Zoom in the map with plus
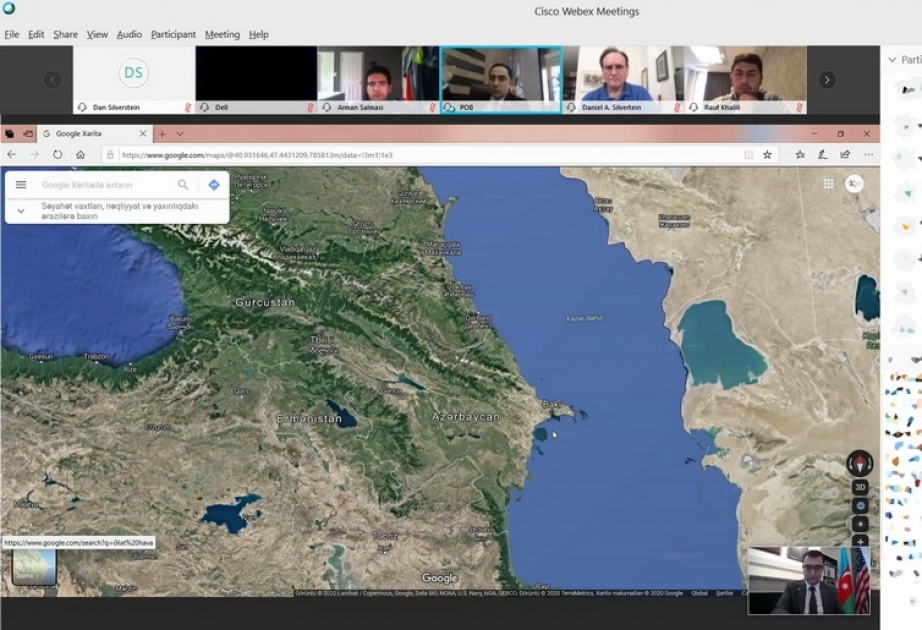Screen dimensions: 922x630 point(860,541)
